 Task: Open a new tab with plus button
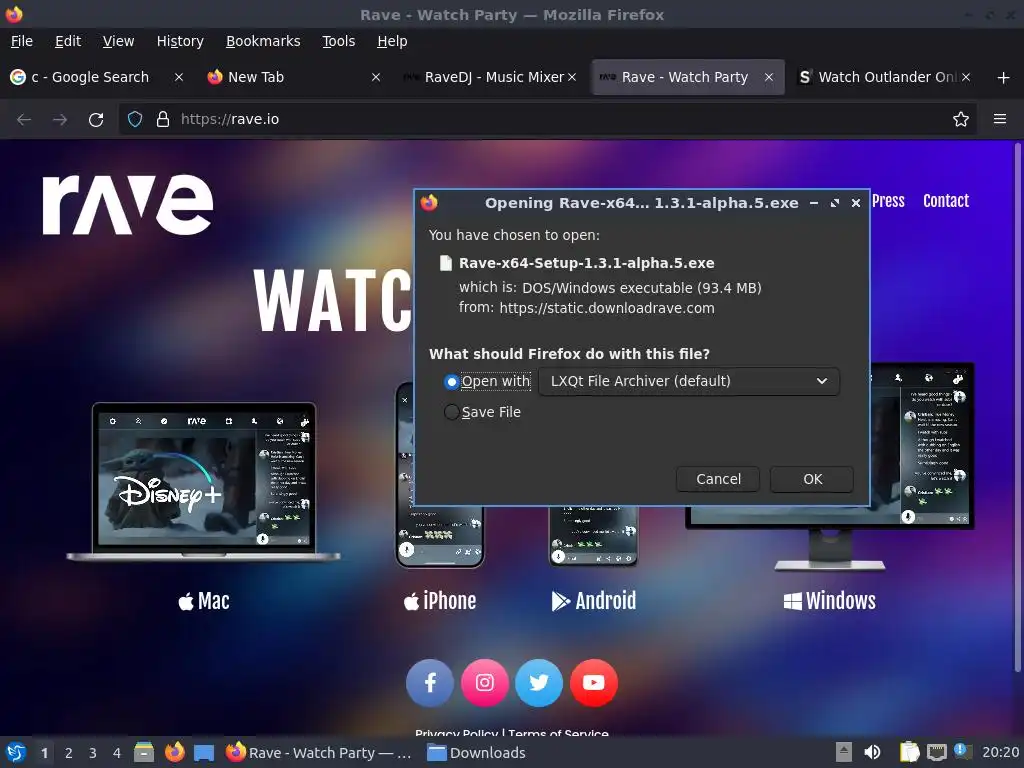coord(1004,78)
